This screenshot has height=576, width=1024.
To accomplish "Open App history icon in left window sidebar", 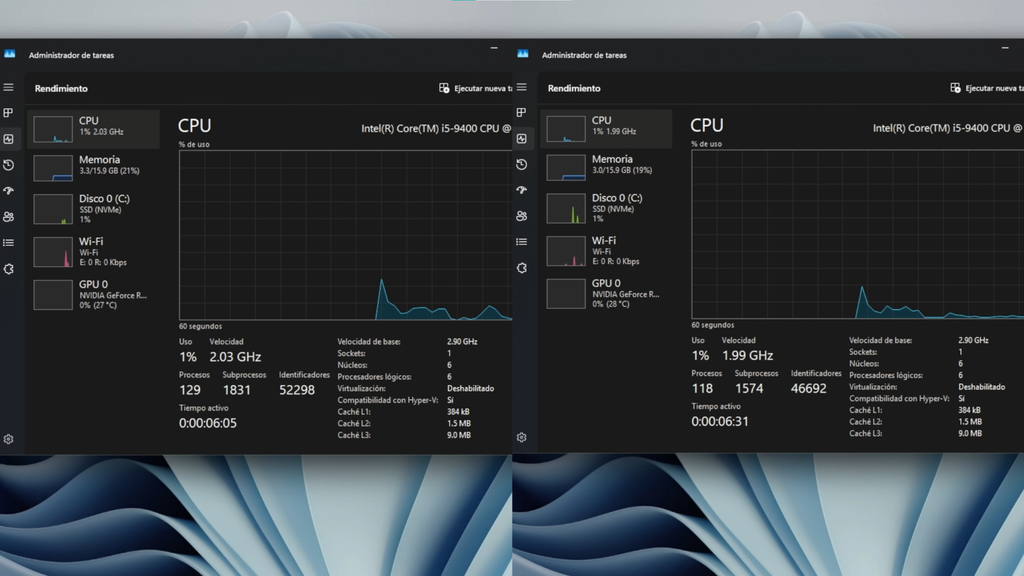I will coord(8,165).
